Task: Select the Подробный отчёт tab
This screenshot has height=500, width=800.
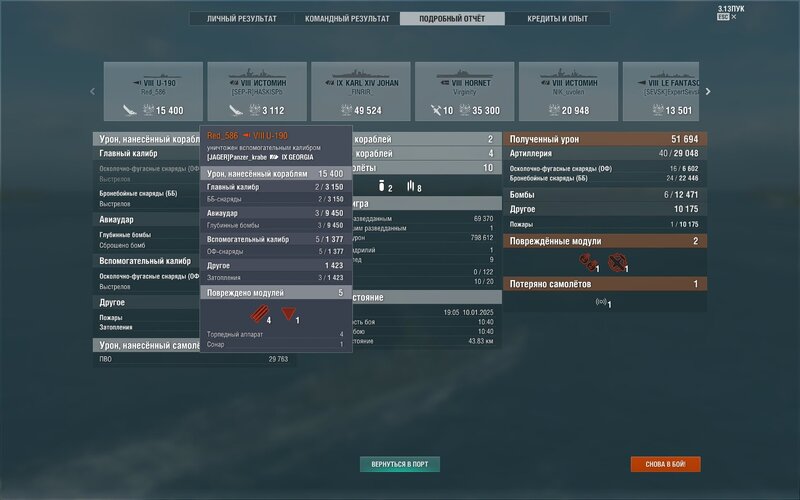Action: [451, 19]
